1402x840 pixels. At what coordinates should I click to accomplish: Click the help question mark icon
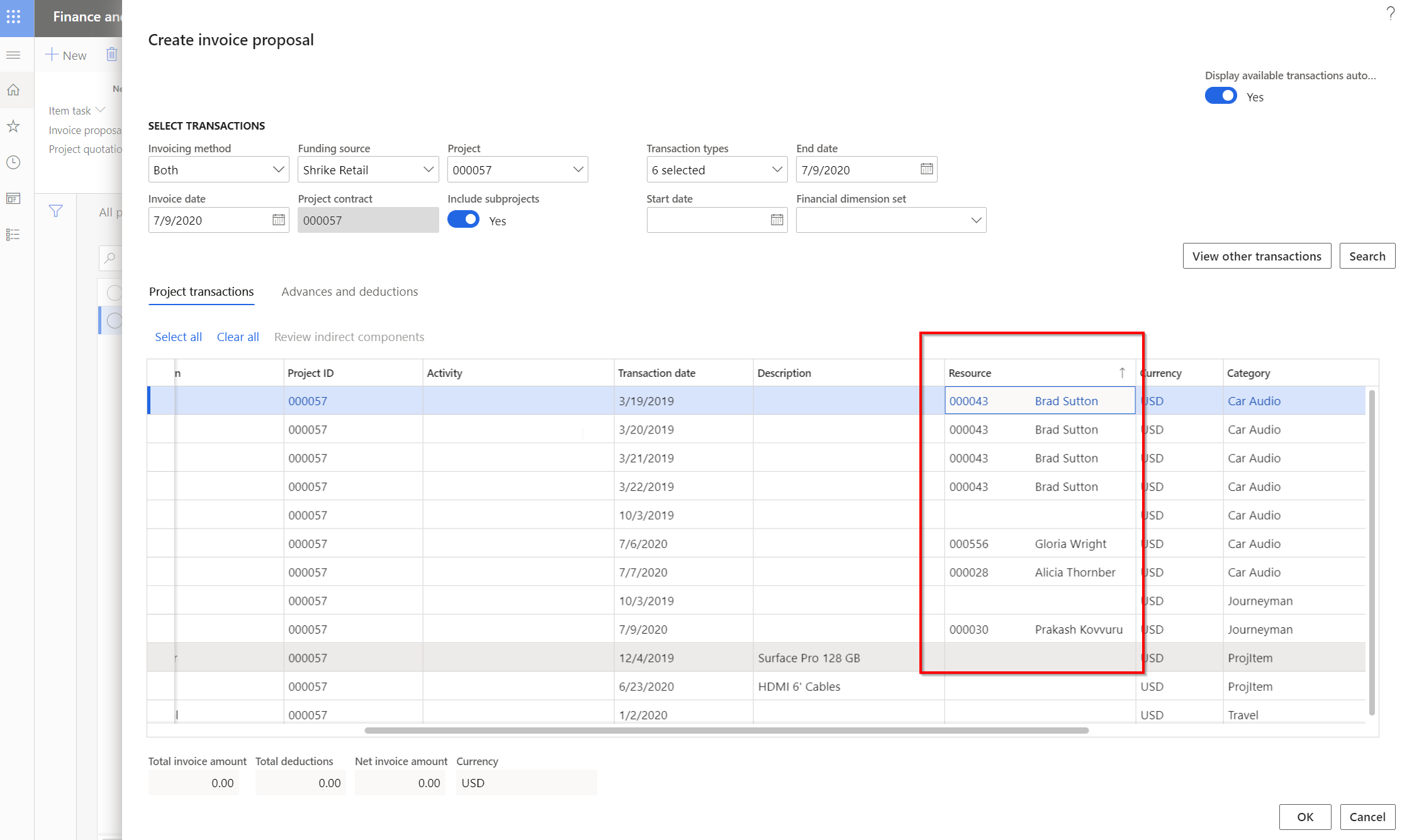1391,13
